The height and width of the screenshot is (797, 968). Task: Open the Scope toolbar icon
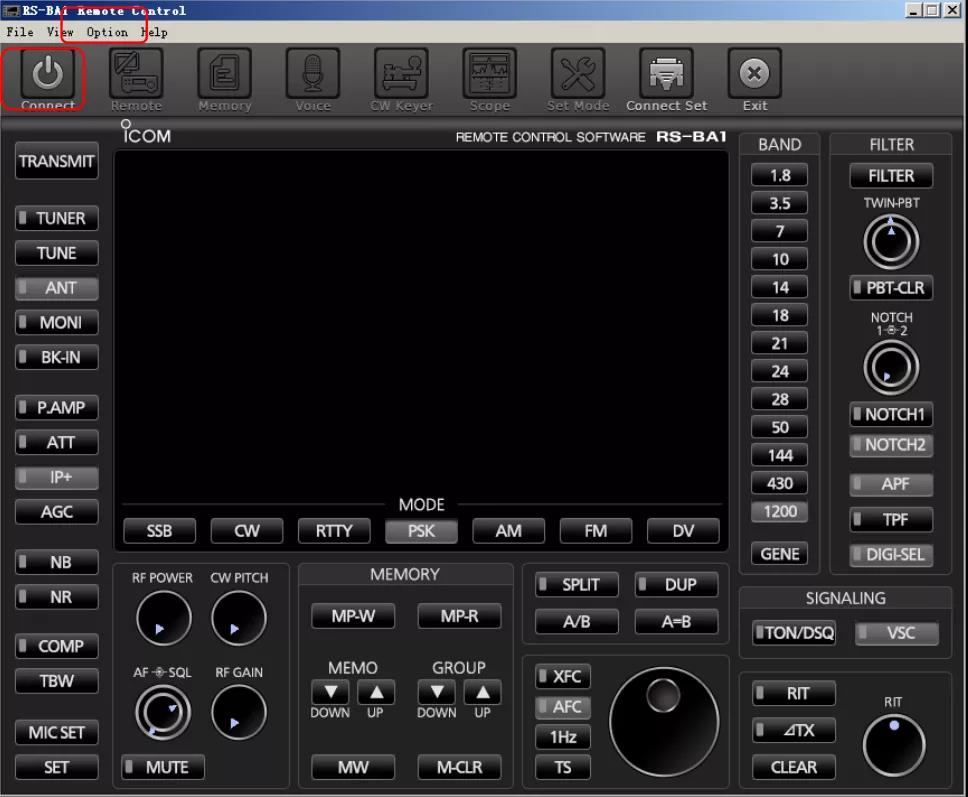490,74
